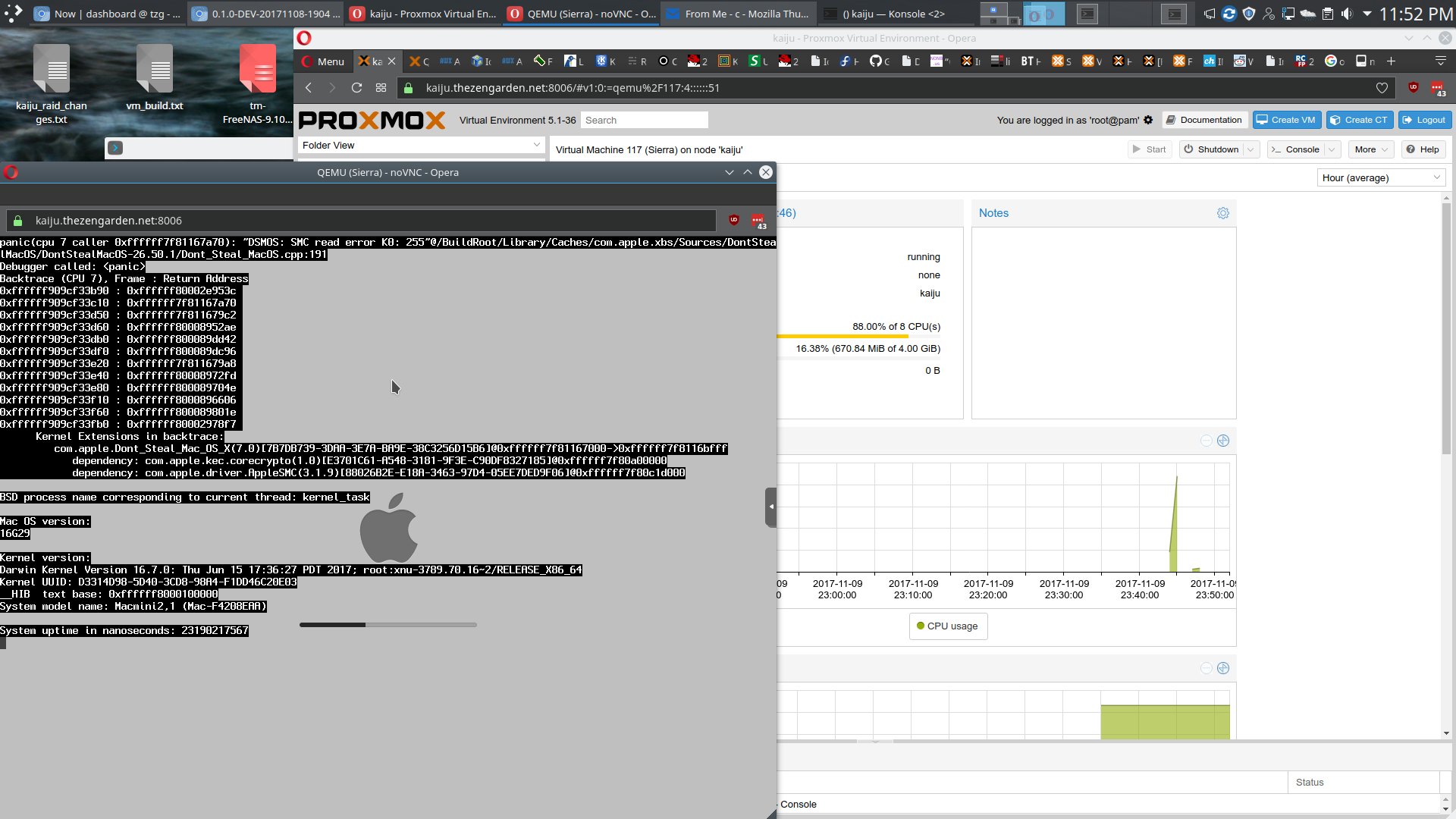The width and height of the screenshot is (1456, 819).
Task: Open vm_build.txt desktop file
Action: pyautogui.click(x=155, y=78)
